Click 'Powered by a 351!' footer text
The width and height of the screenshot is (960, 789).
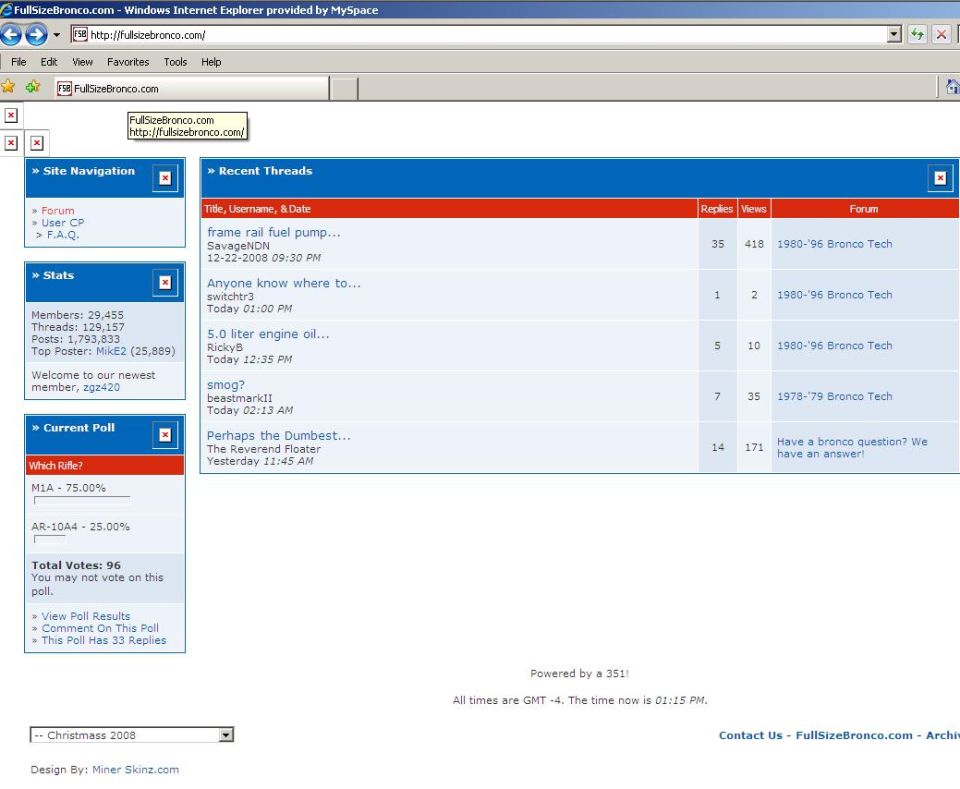579,674
